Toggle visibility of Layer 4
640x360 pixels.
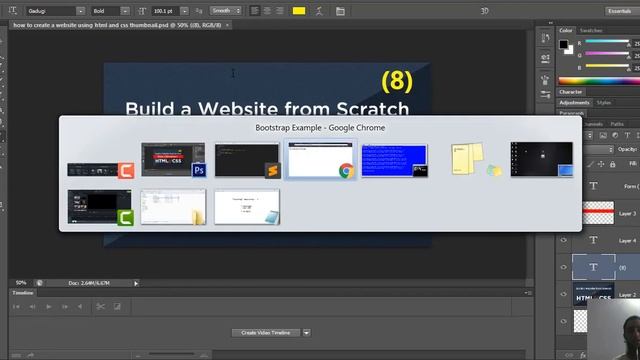point(564,240)
